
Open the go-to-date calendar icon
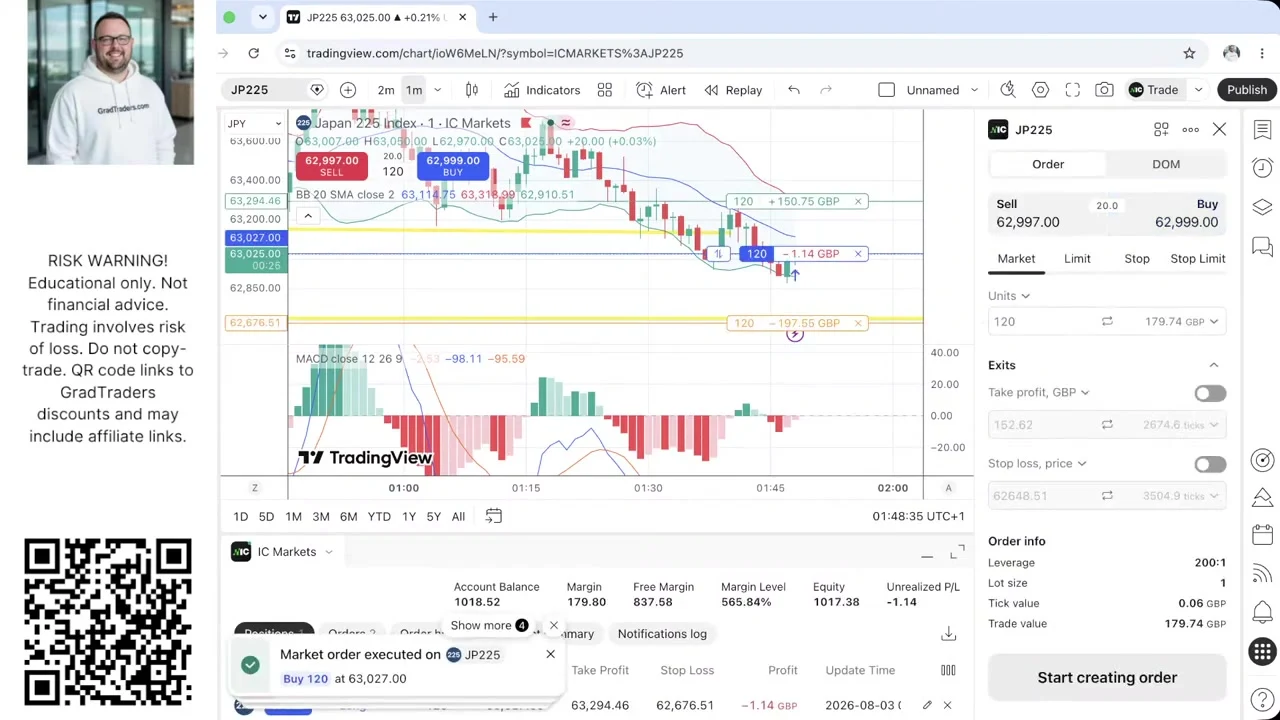493,516
